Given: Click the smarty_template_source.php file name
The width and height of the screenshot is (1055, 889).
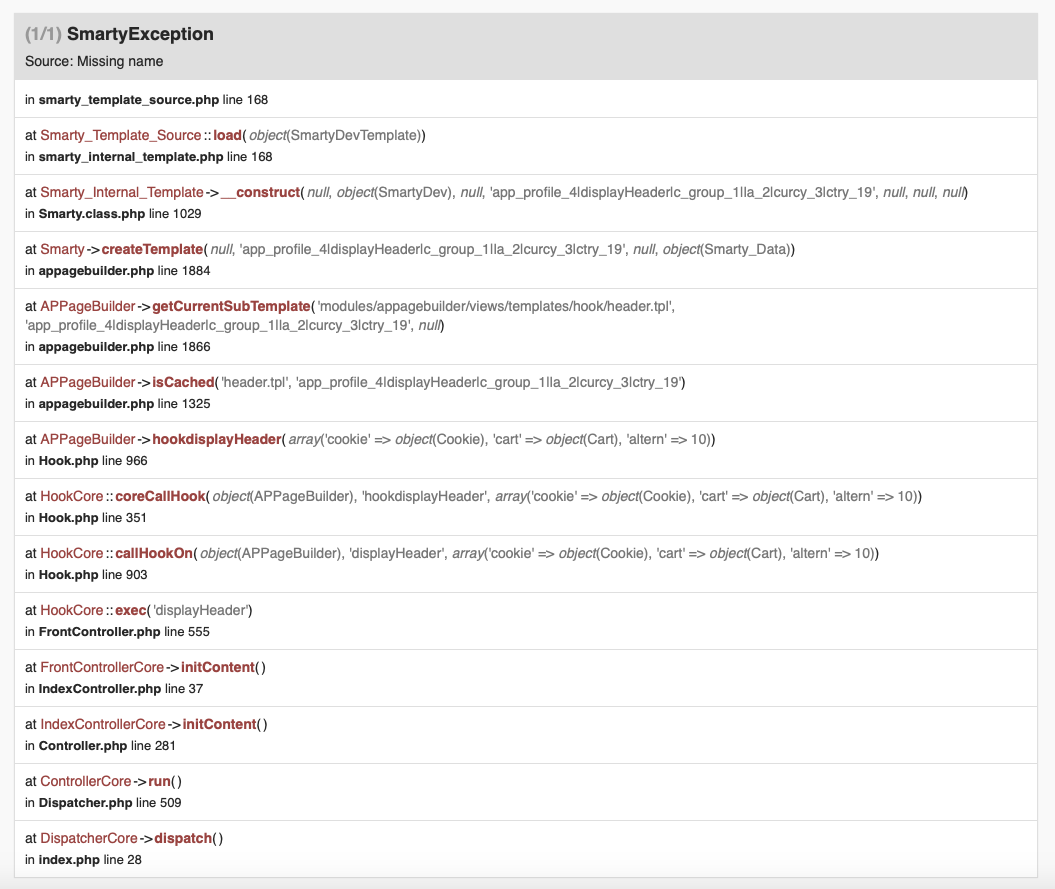Looking at the screenshot, I should [129, 100].
